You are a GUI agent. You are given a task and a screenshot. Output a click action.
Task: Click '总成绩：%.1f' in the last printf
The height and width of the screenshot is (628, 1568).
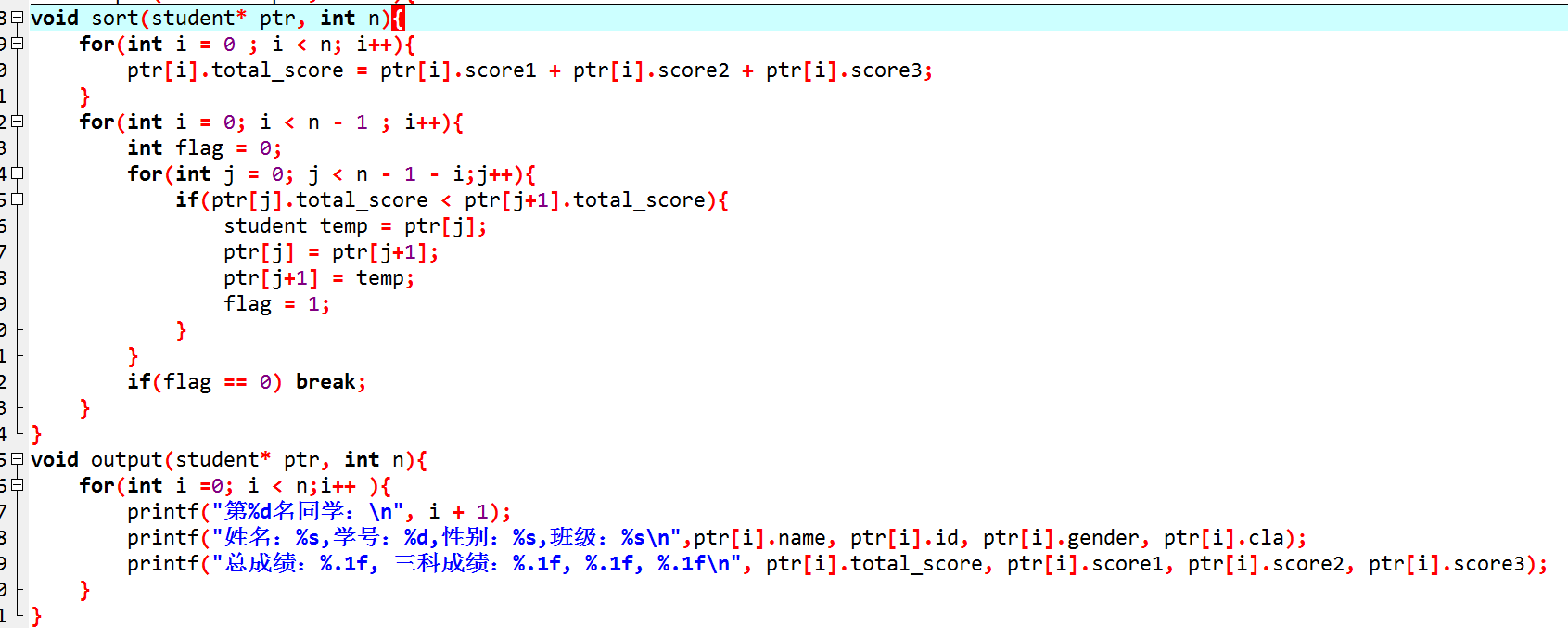tap(296, 563)
